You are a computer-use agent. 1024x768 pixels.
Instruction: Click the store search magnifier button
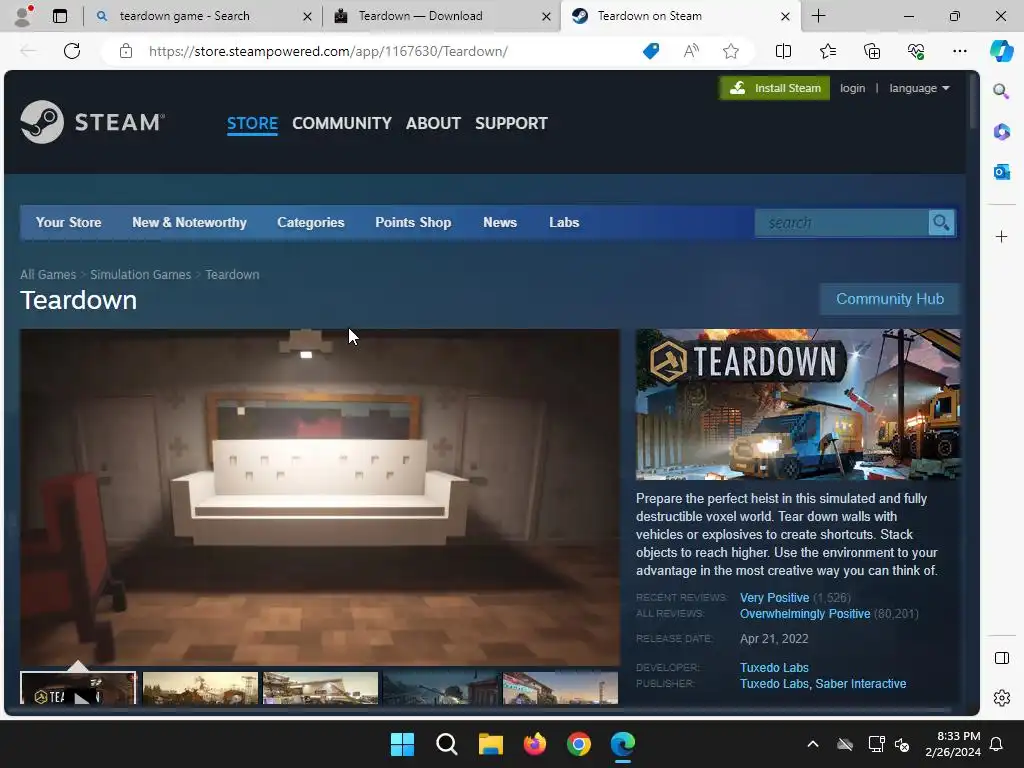(x=941, y=223)
